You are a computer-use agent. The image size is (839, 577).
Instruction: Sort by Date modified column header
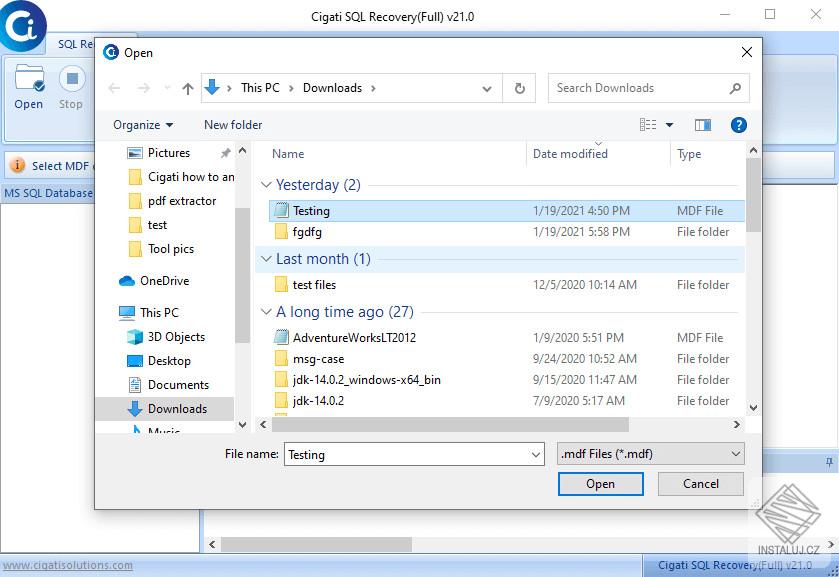(570, 154)
